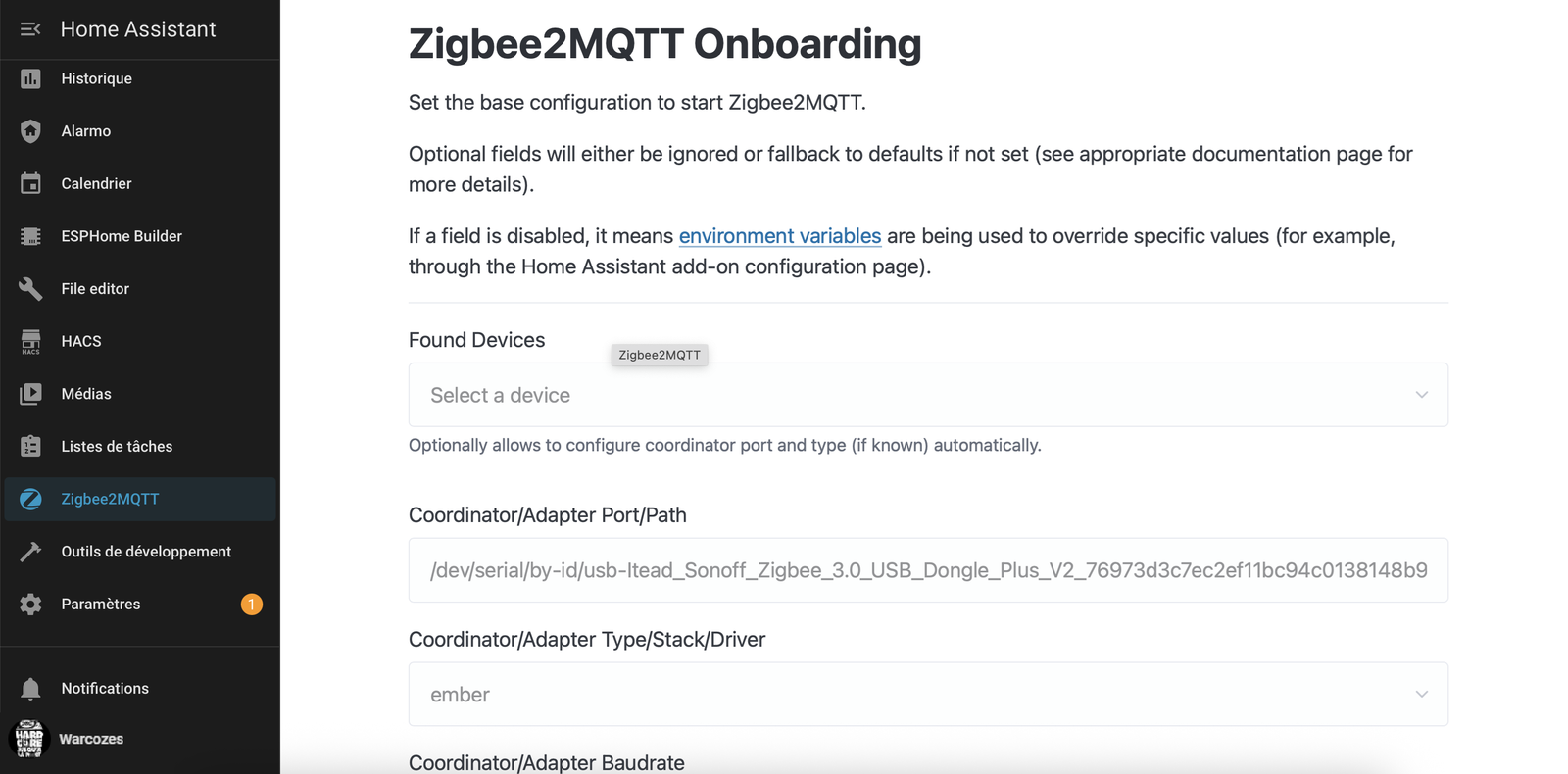The width and height of the screenshot is (1568, 774).
Task: Collapse the sidebar with the hamburger icon
Action: tap(28, 28)
